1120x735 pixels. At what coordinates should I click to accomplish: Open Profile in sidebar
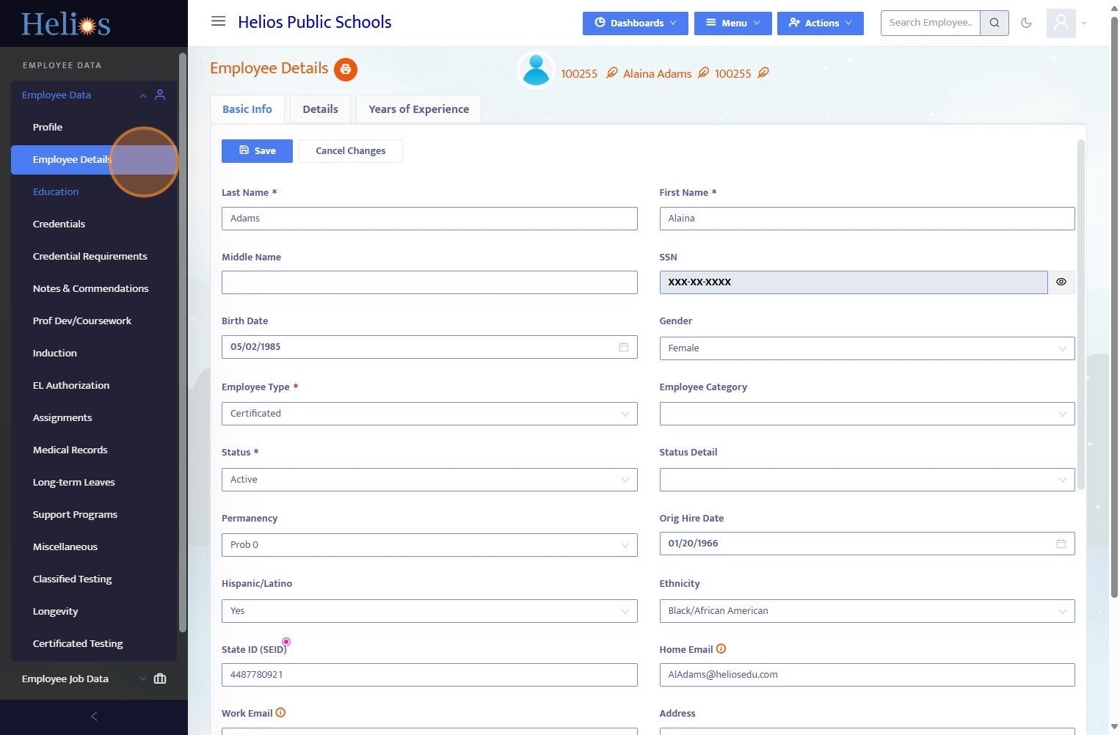coord(47,127)
